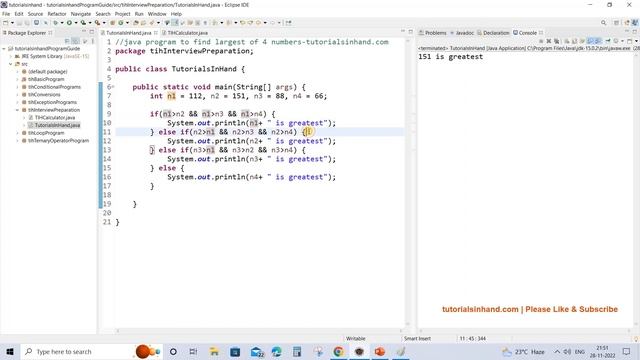Click the Smart Insert status field
640x360 pixels.
point(417,338)
